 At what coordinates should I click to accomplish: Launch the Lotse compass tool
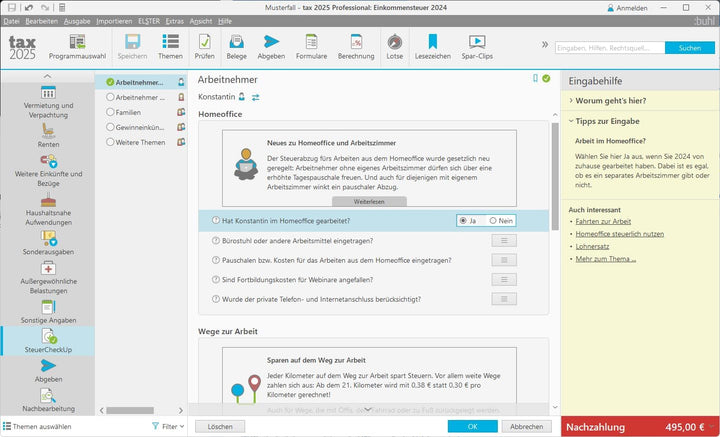tap(394, 47)
